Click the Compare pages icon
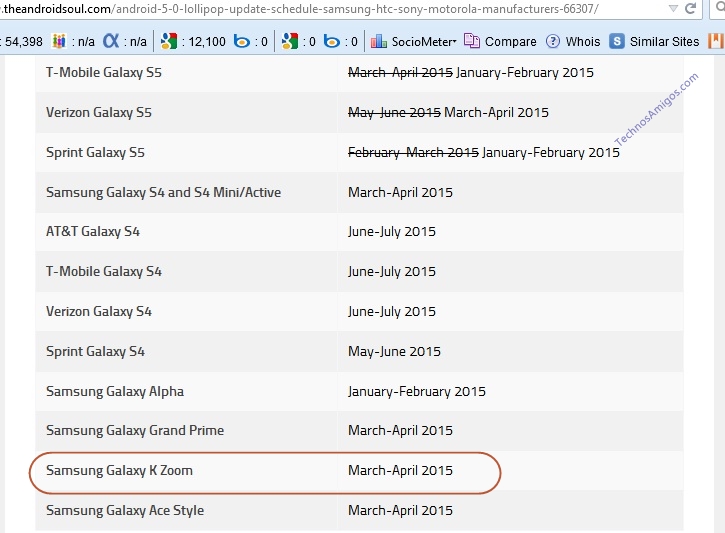The height and width of the screenshot is (533, 725). (x=472, y=41)
